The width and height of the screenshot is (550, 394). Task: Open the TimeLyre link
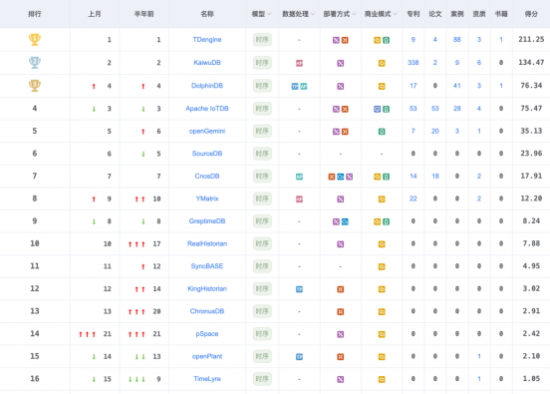(207, 379)
